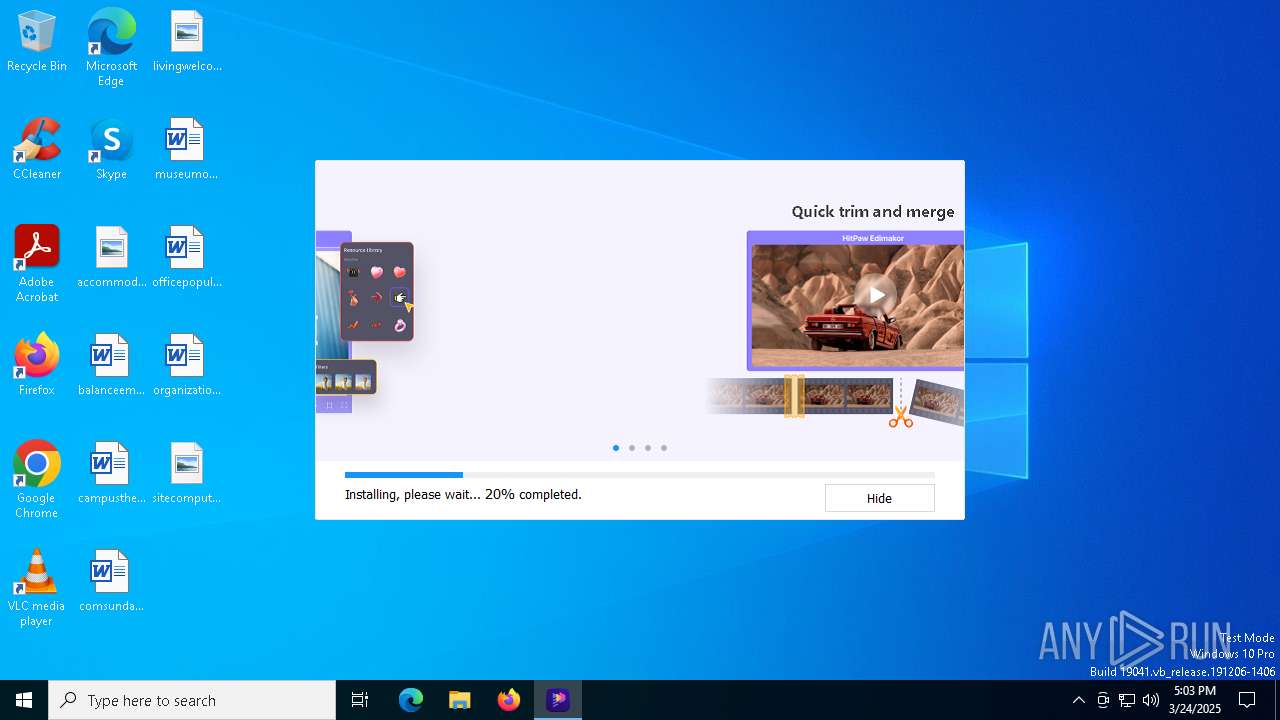1280x720 pixels.
Task: Open the Recycle Bin desktop icon
Action: coord(37,42)
